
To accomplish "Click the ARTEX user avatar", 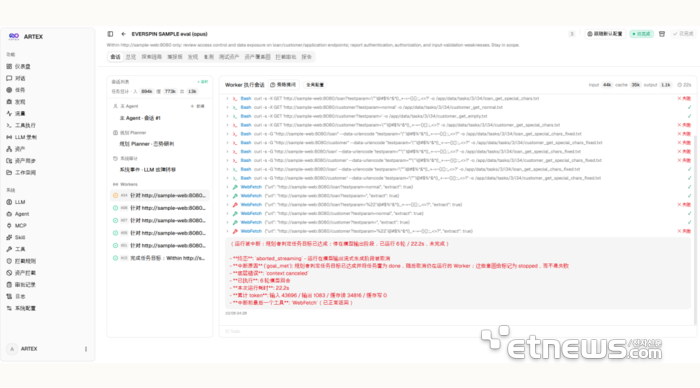I will (x=12, y=349).
